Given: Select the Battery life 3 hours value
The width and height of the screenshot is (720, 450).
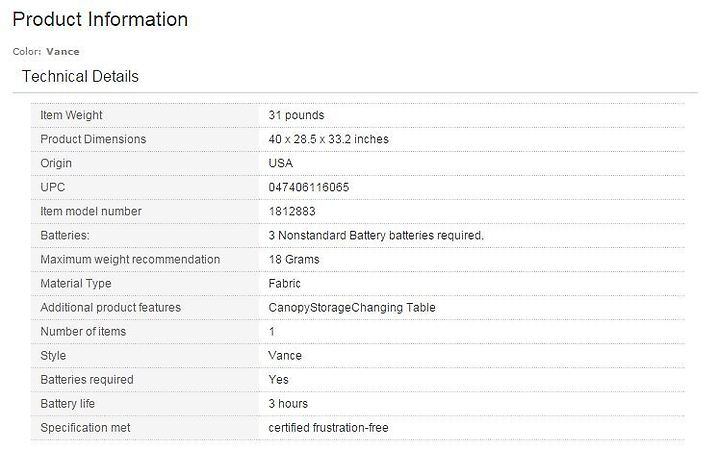Looking at the screenshot, I should click(288, 404).
